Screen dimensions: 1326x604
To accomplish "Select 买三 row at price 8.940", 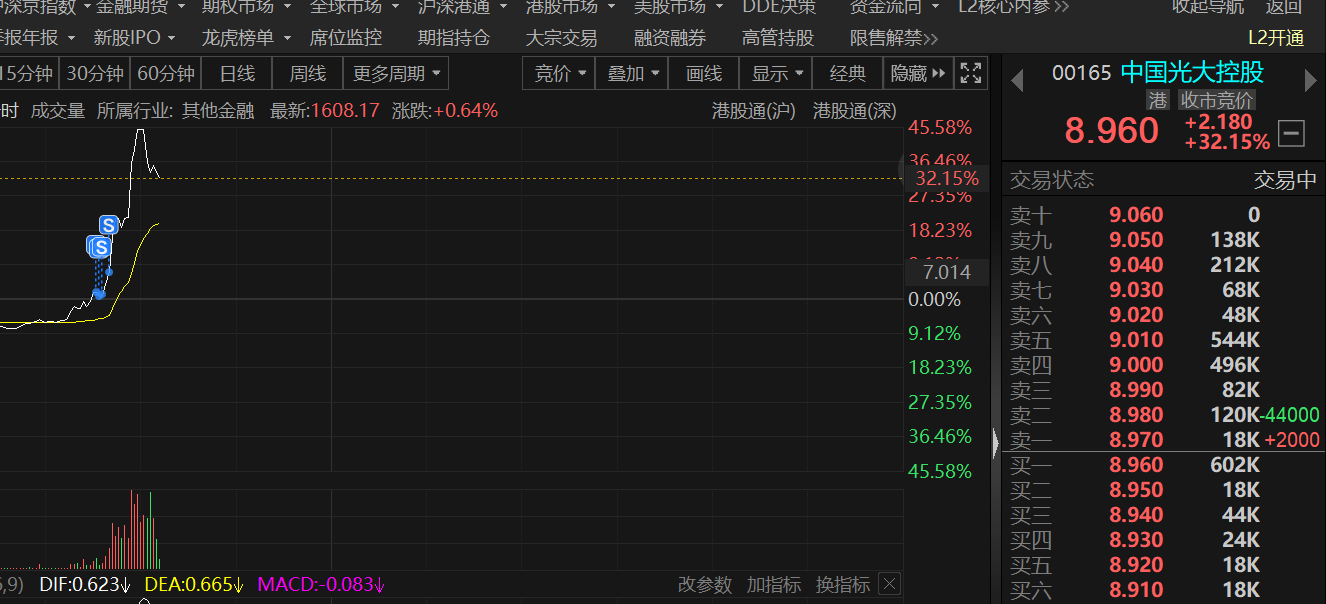I will 1164,515.
